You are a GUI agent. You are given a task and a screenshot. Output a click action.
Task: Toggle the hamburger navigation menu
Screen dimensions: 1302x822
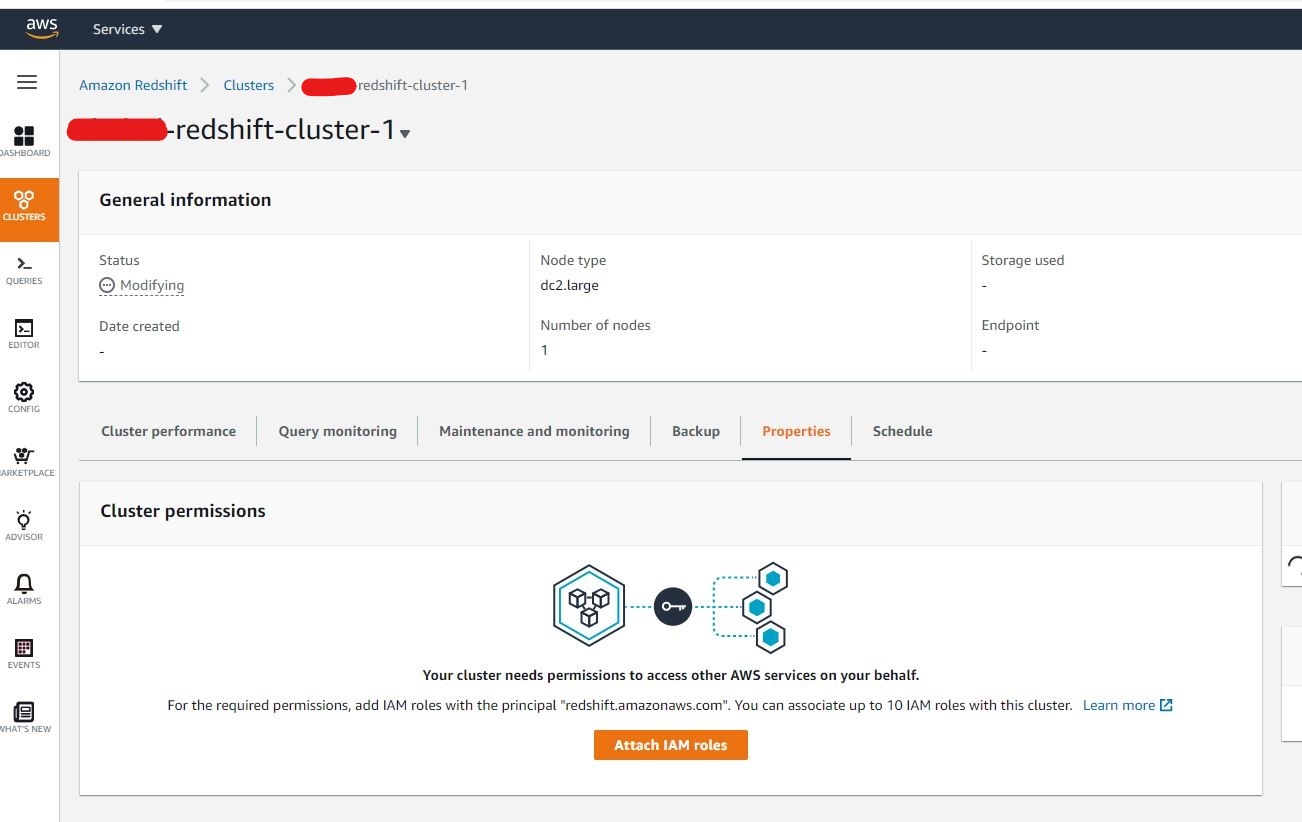click(x=27, y=83)
